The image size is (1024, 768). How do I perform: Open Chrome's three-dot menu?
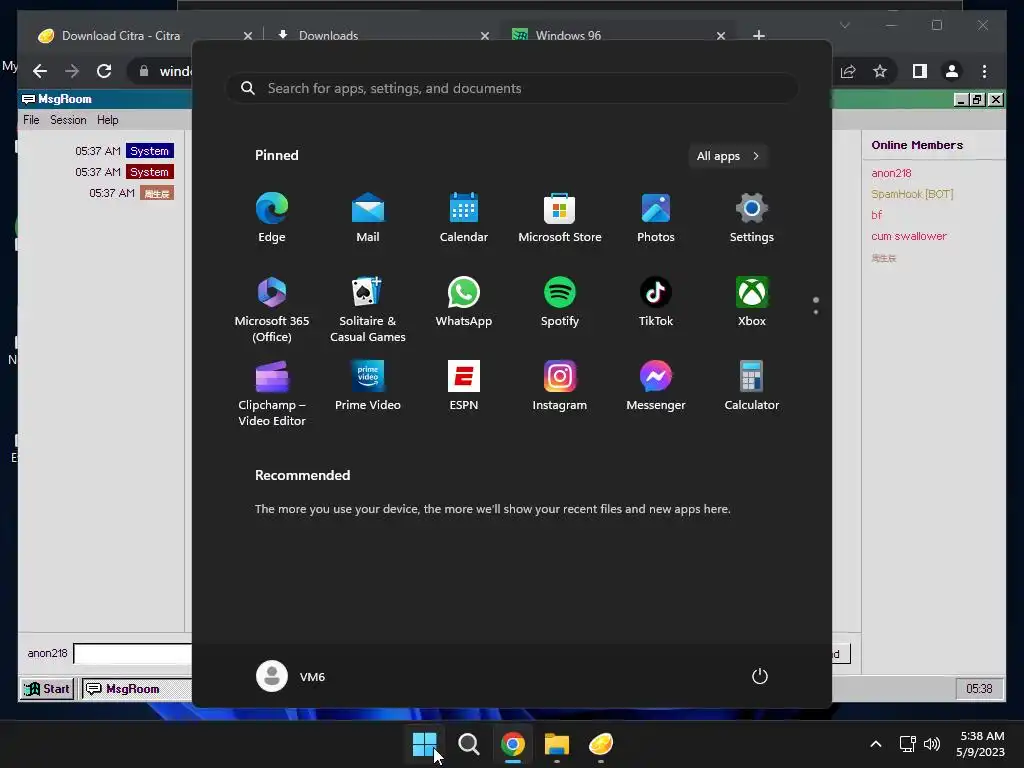(x=984, y=71)
